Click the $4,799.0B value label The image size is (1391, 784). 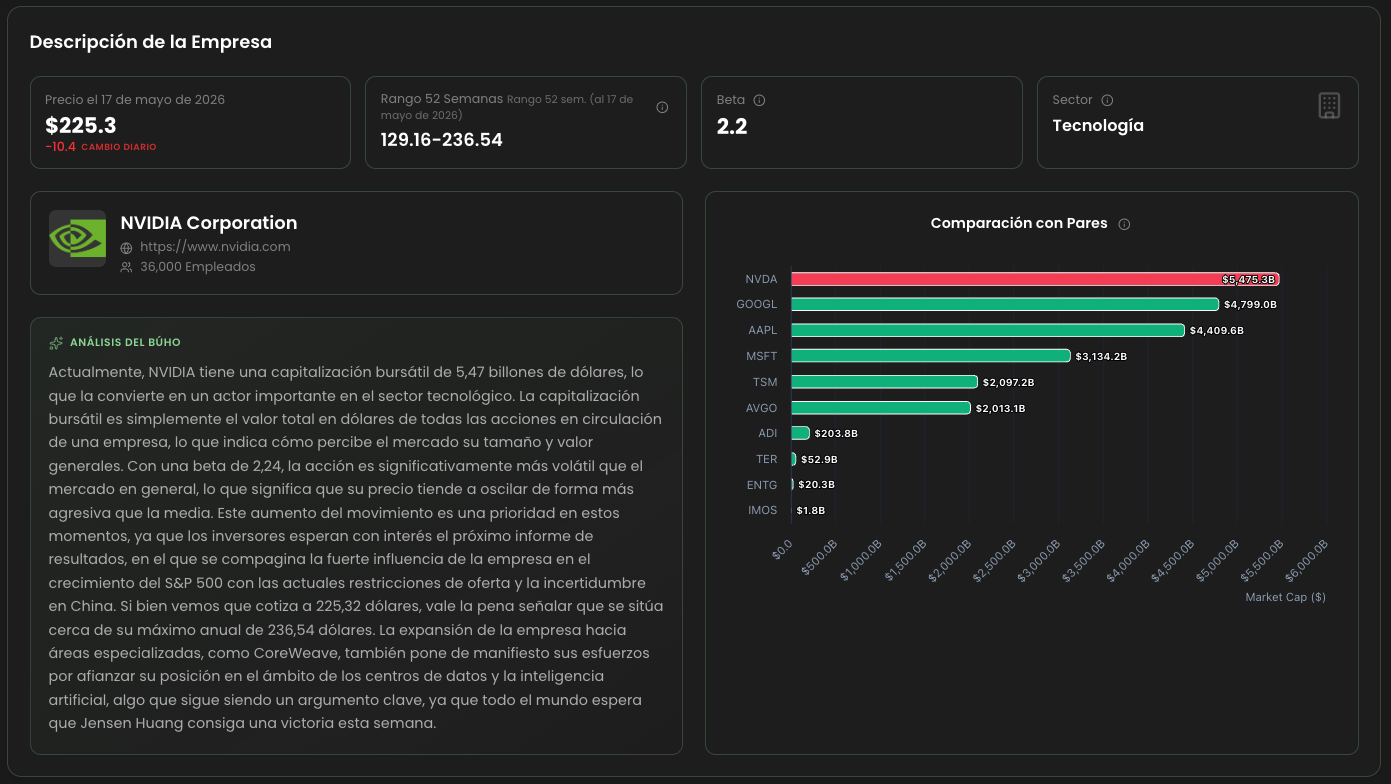point(1250,304)
